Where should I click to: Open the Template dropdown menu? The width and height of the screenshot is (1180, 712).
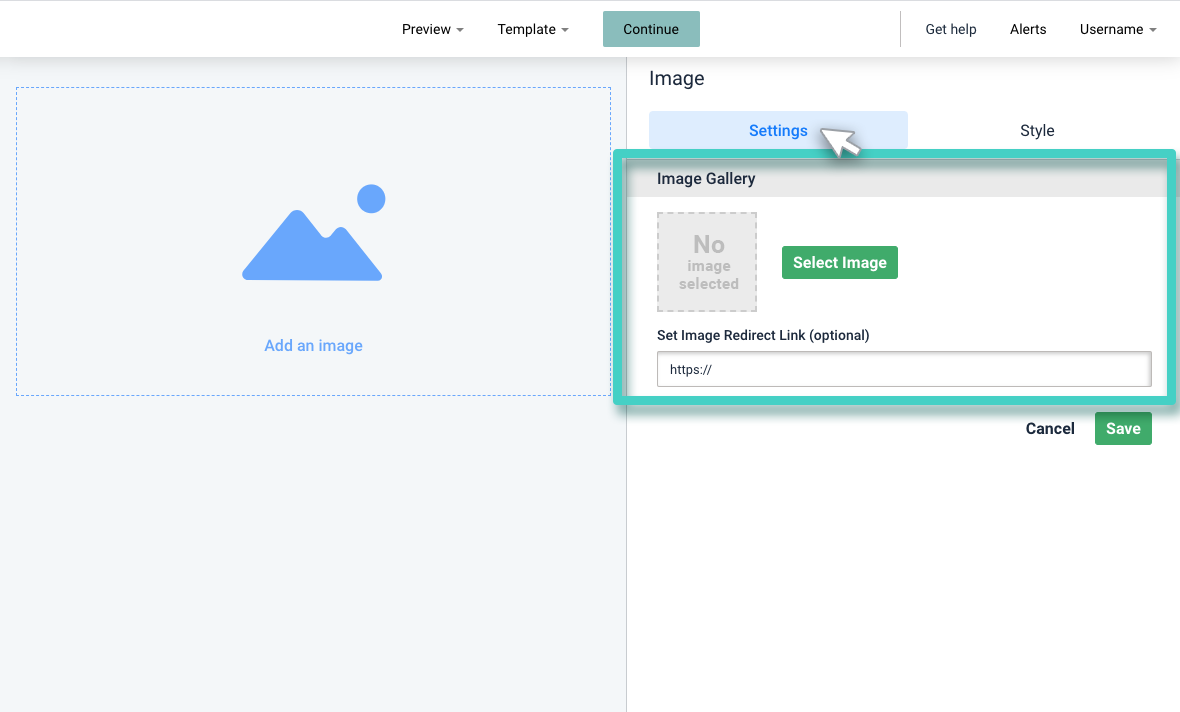(x=533, y=29)
